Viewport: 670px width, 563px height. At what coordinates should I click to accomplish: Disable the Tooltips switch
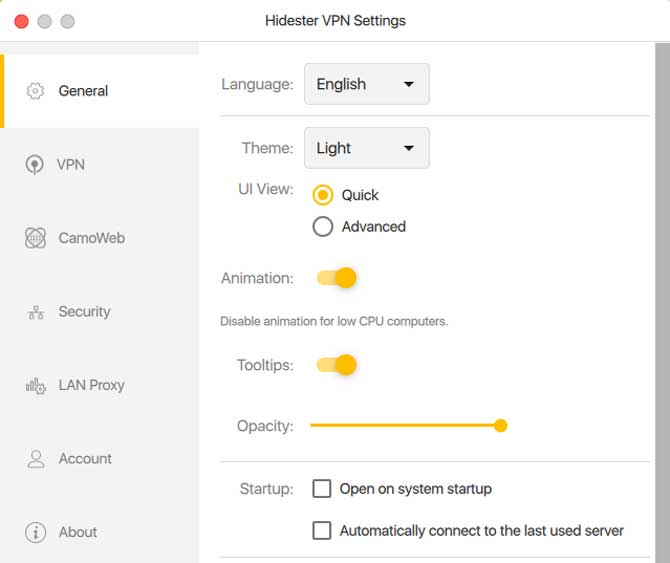tap(337, 365)
